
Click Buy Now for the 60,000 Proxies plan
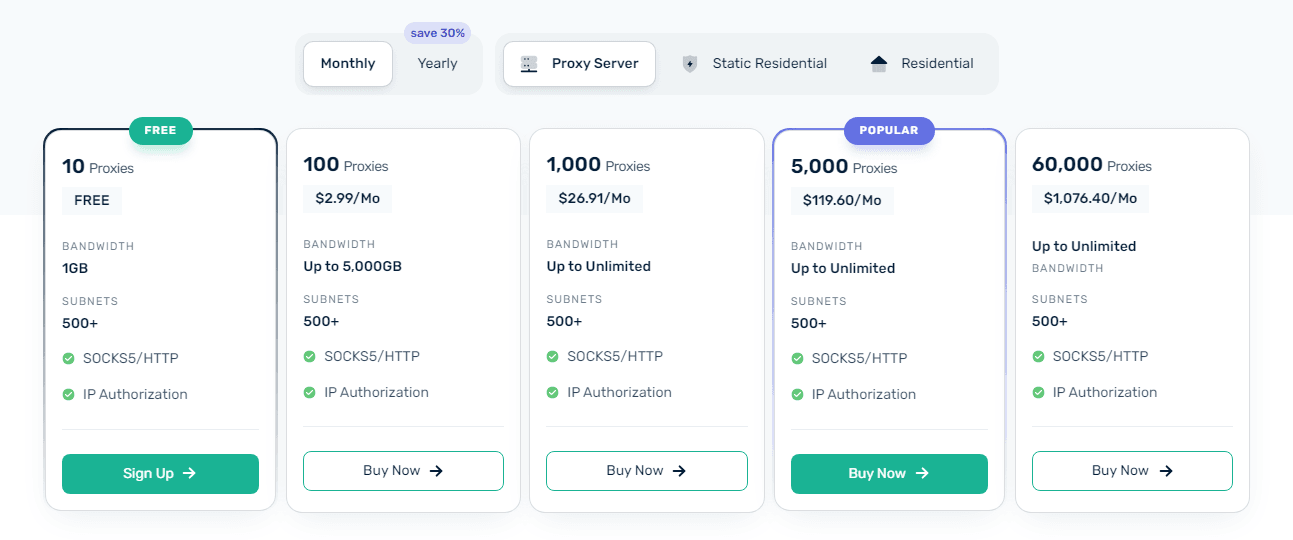pos(1132,471)
